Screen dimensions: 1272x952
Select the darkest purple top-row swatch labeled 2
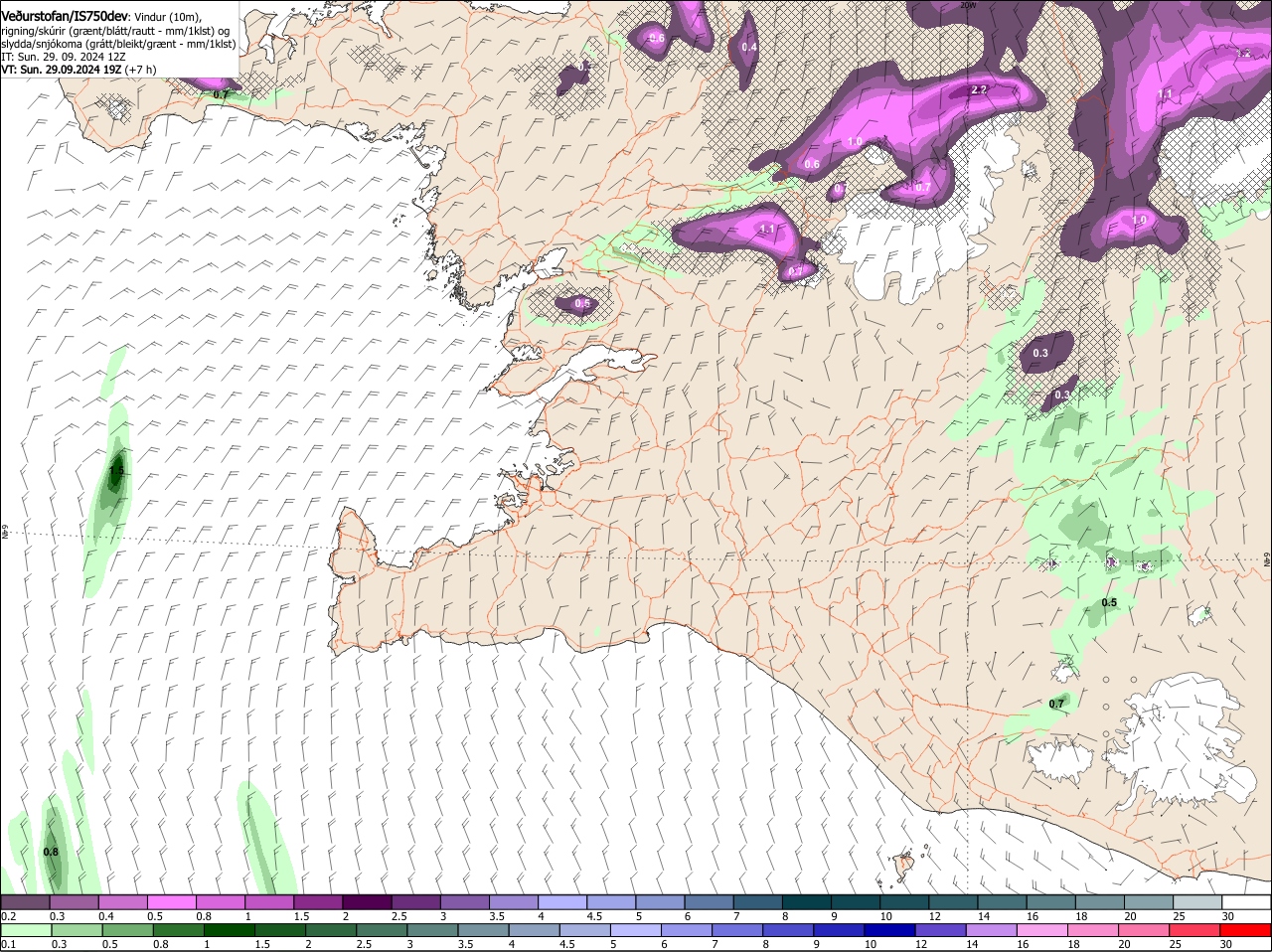368,901
